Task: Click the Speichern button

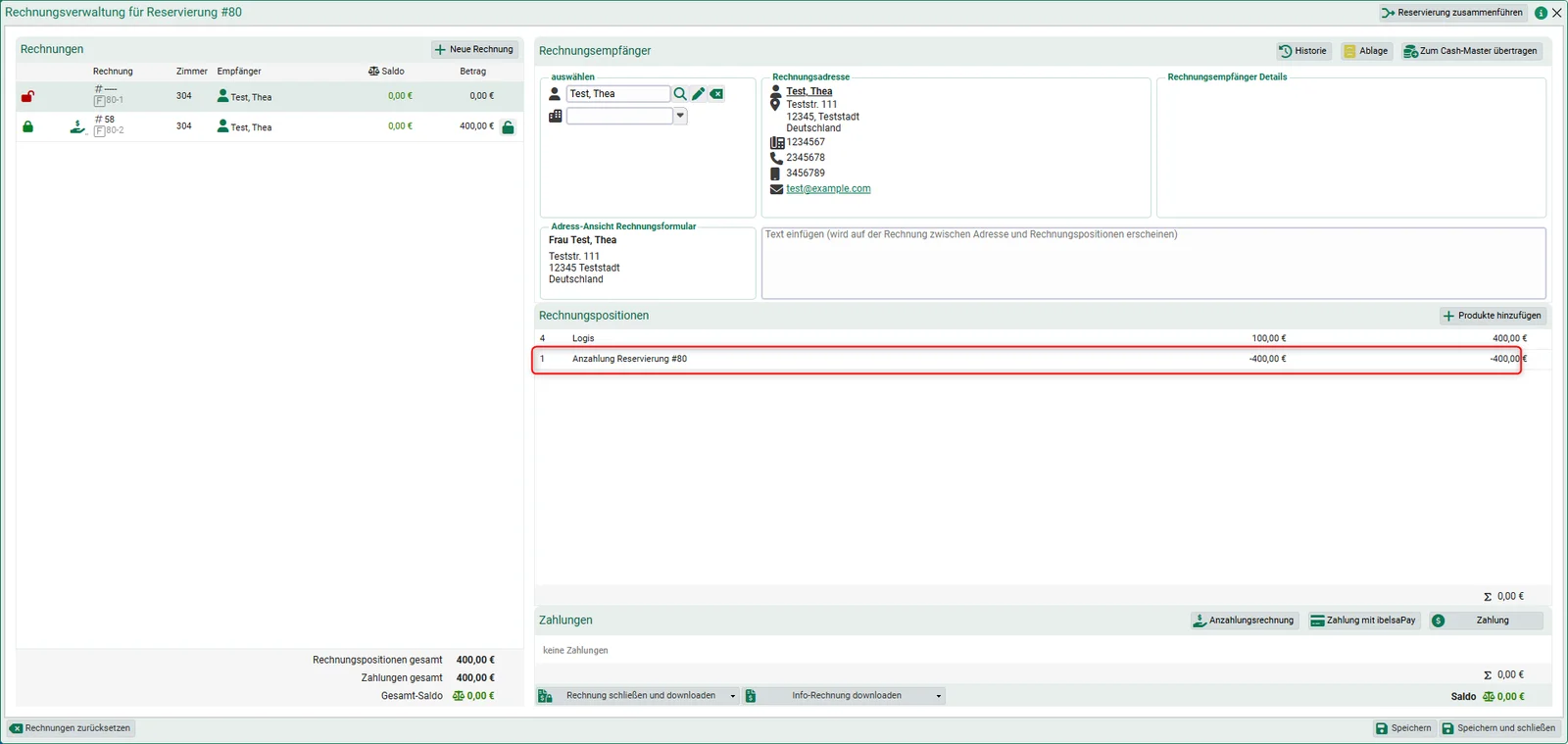Action: 1403,728
